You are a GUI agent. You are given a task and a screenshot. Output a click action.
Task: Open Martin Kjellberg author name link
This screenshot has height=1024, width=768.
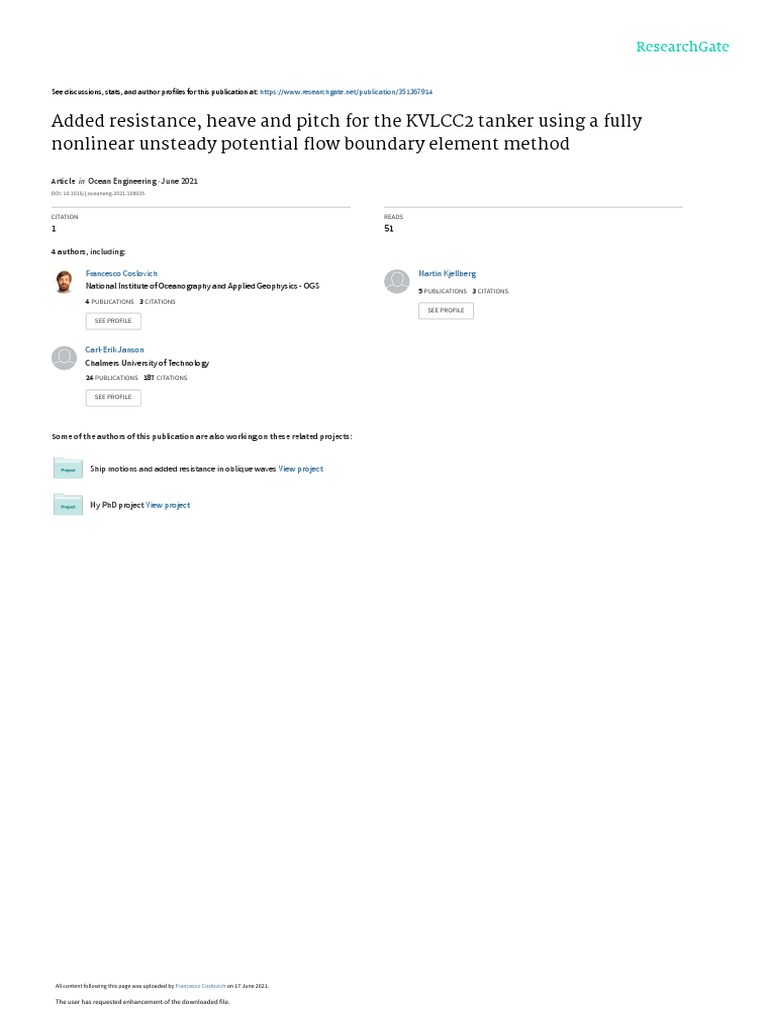click(x=447, y=273)
